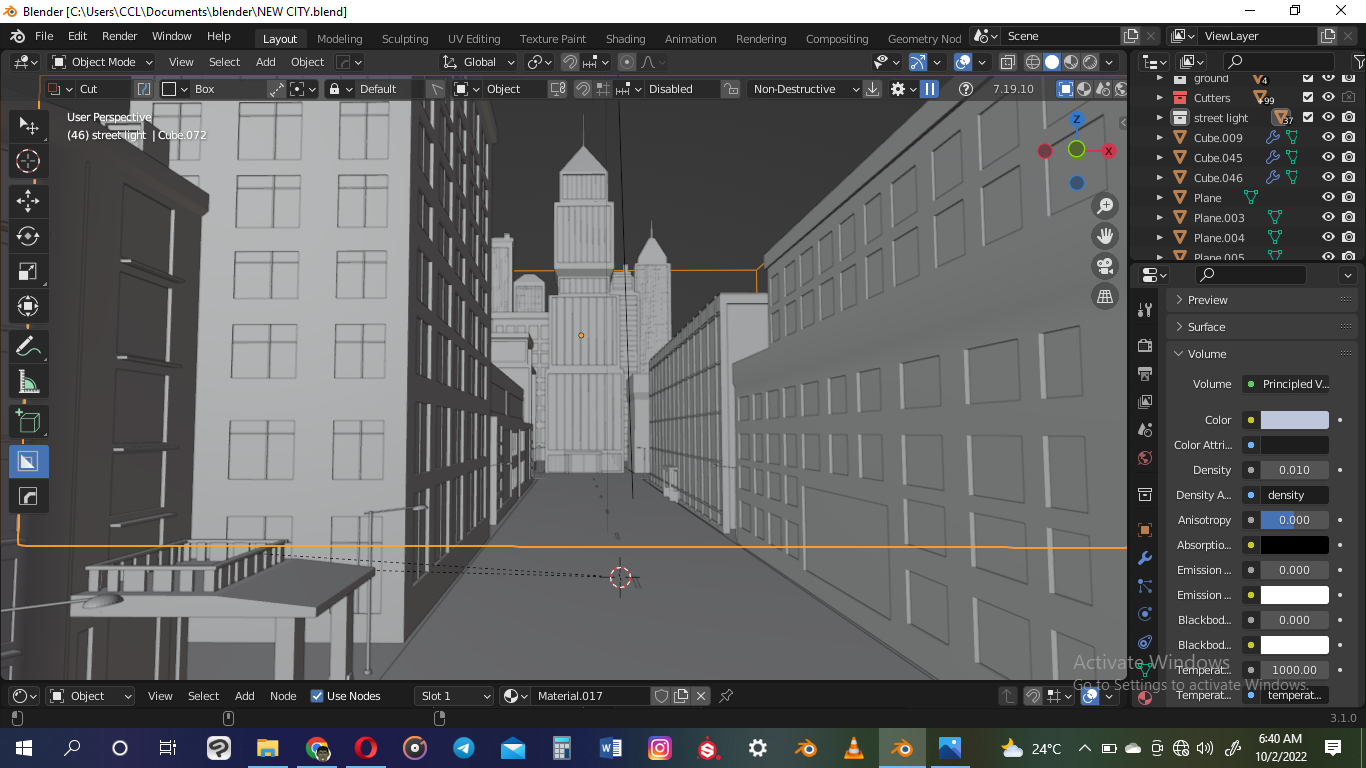Select the Add Cube tool
The width and height of the screenshot is (1366, 768).
(28, 421)
